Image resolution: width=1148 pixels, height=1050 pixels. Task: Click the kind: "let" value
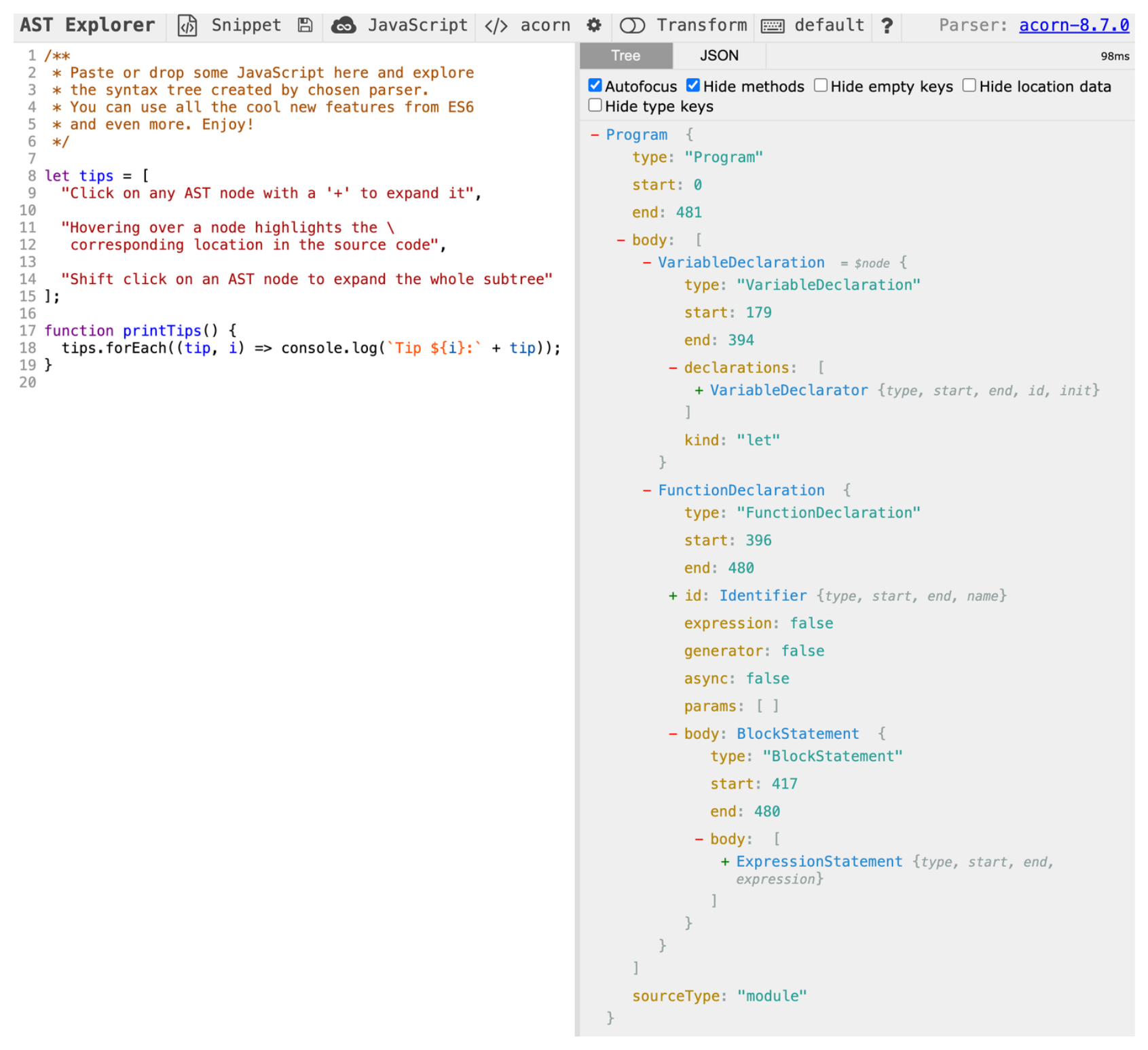click(x=758, y=440)
